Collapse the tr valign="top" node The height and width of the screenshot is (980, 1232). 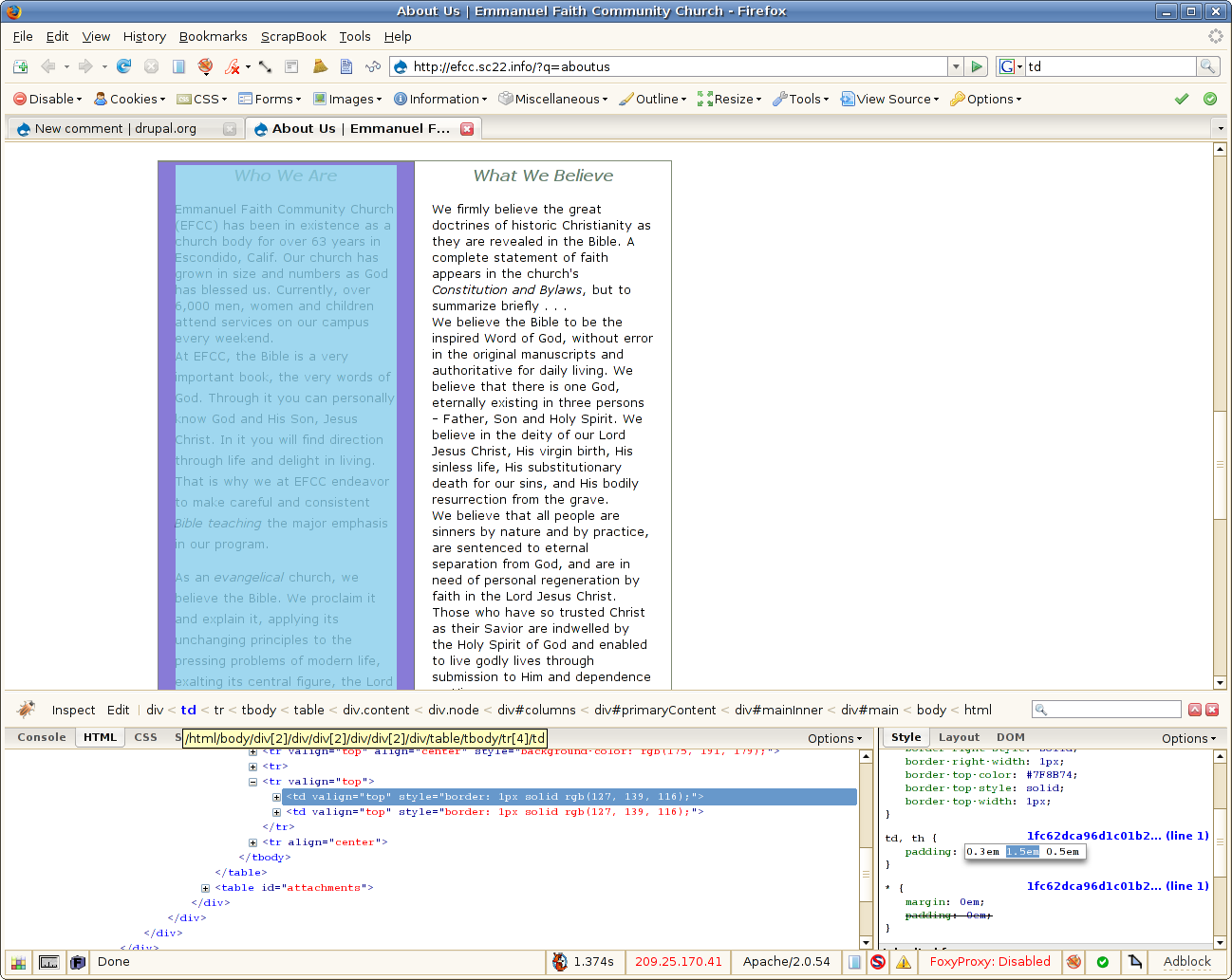[x=253, y=782]
